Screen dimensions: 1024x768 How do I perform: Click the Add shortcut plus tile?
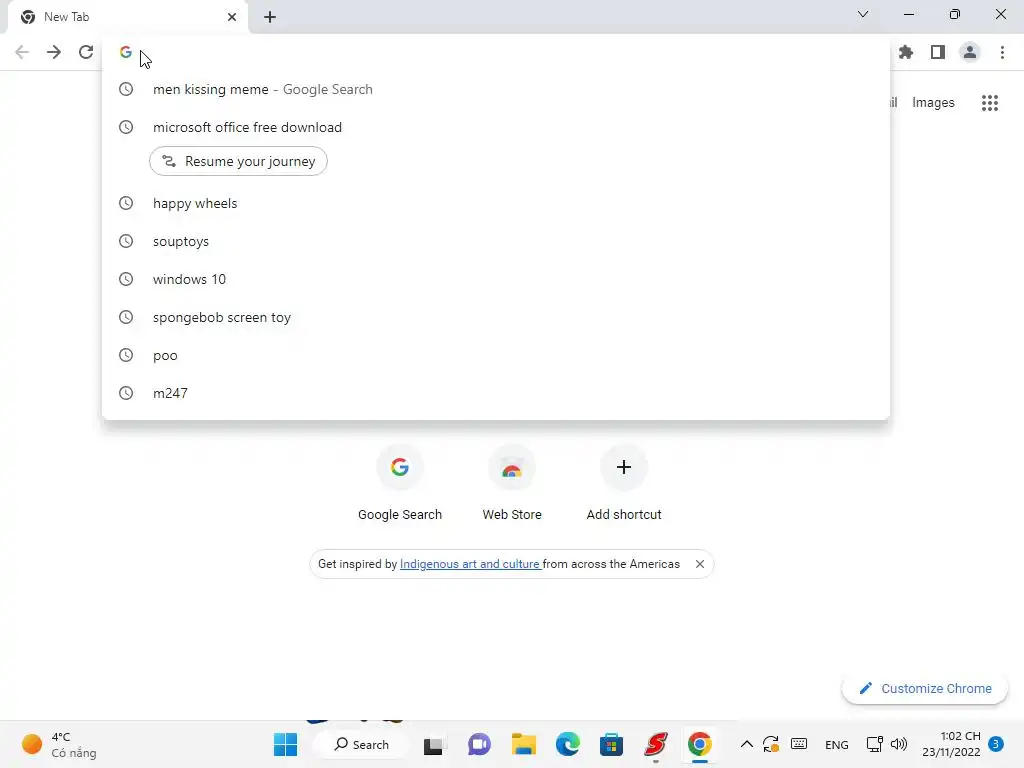[x=624, y=483]
